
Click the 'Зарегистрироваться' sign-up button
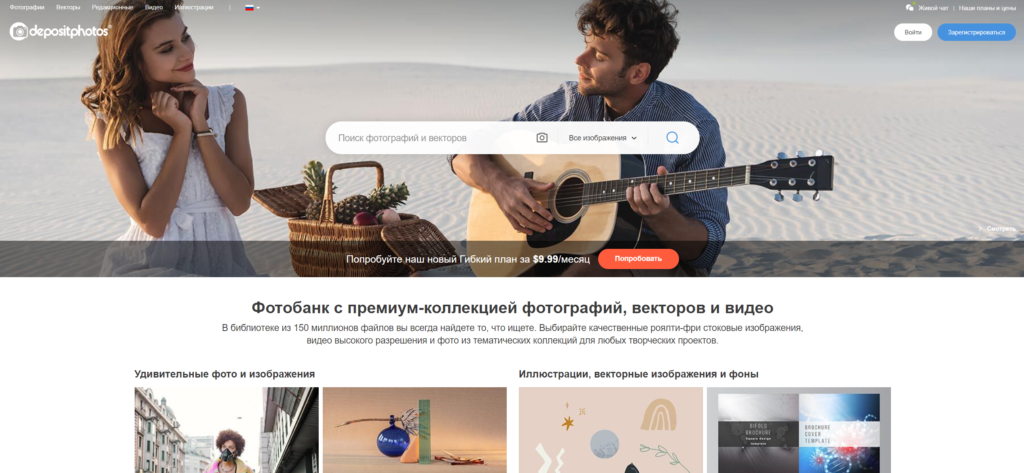click(x=976, y=32)
